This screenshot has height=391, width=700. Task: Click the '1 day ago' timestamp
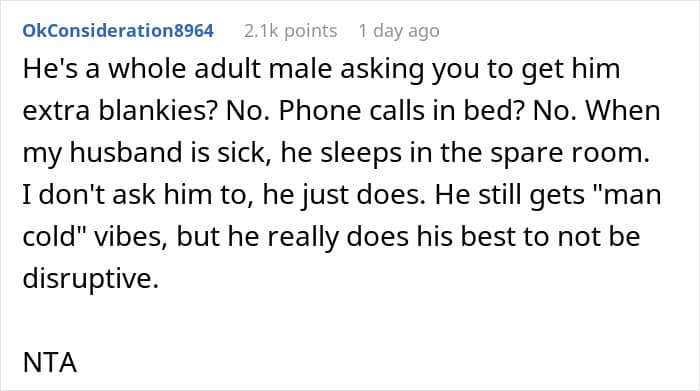pos(399,31)
